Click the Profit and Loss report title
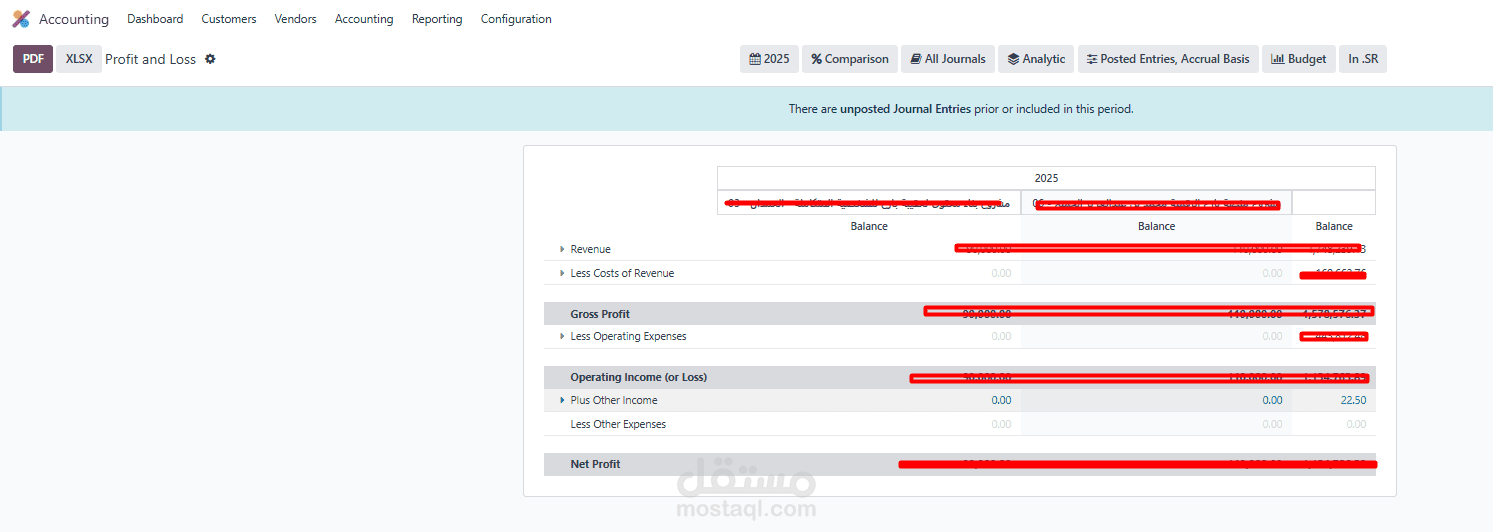 pos(150,59)
